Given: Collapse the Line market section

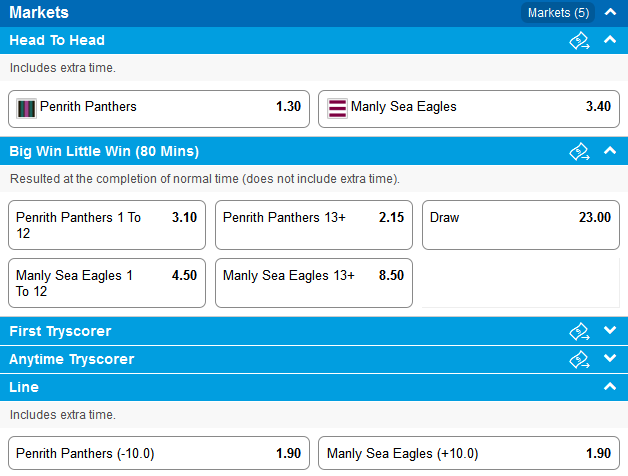Looking at the screenshot, I should [x=610, y=387].
